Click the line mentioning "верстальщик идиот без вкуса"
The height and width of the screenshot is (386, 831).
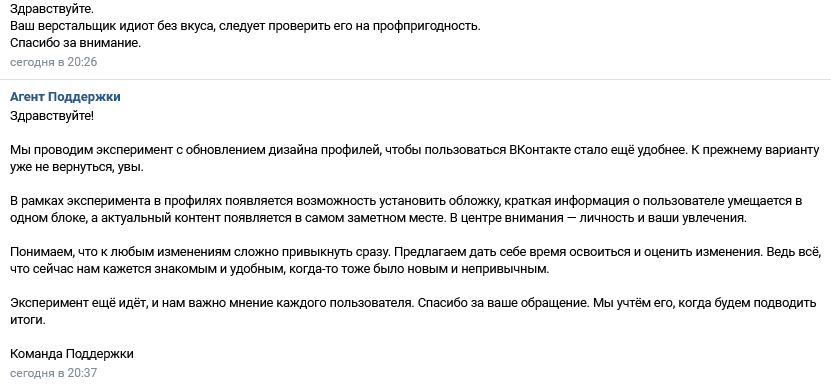(245, 26)
